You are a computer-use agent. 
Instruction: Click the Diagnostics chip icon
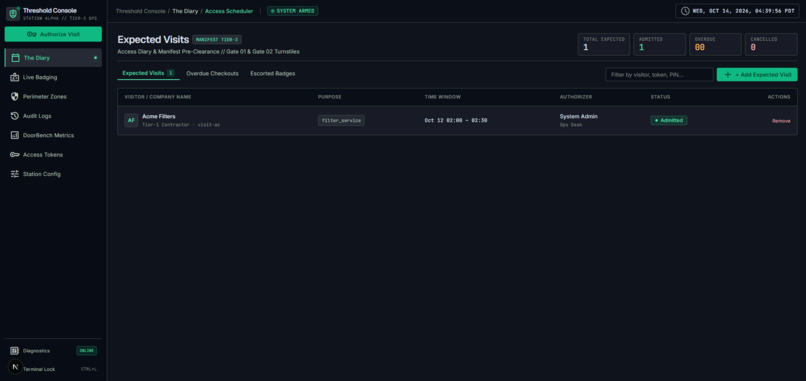point(14,351)
